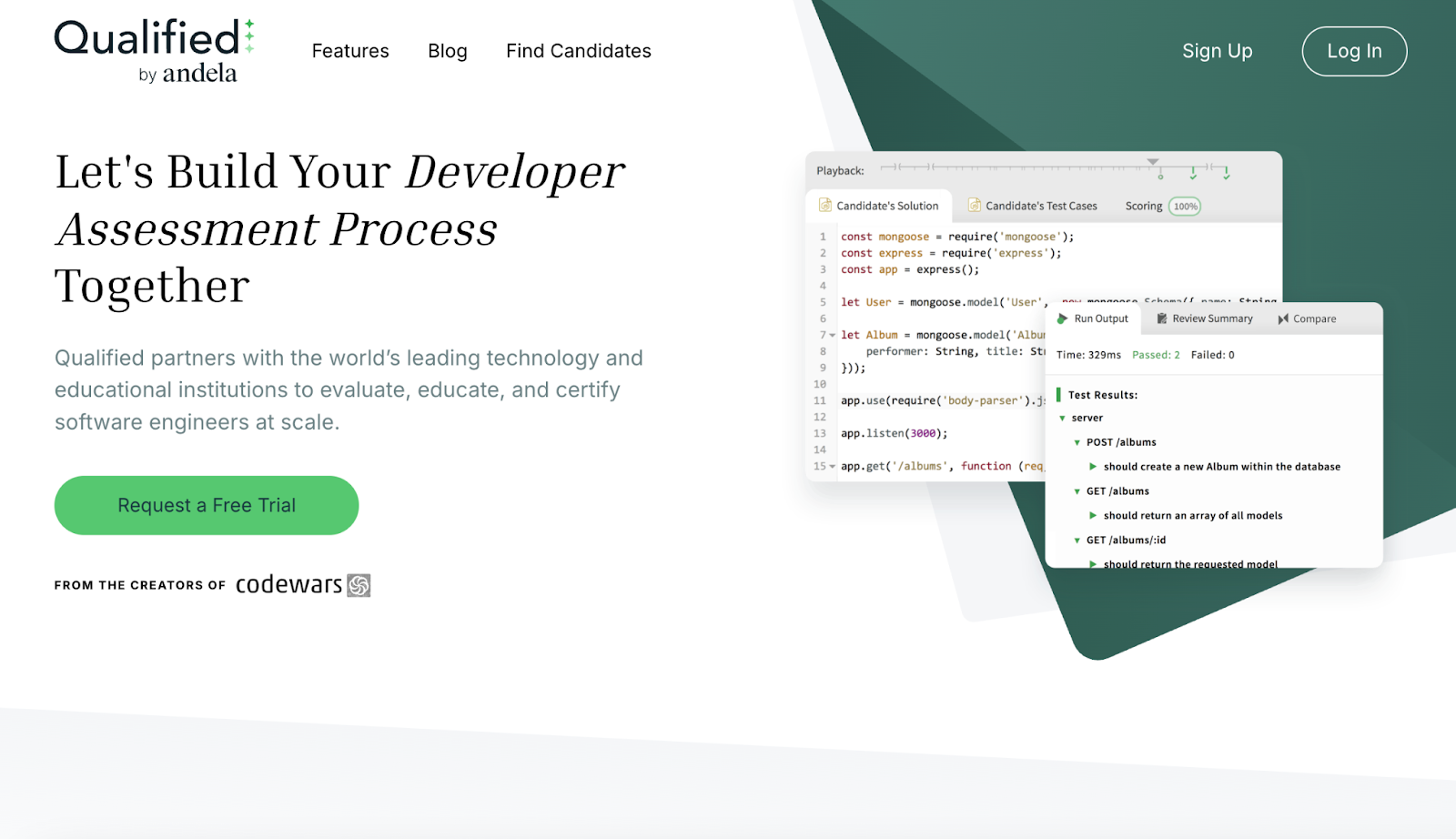Click the Run Output play icon
Screen dimensions: 1456x839
(1062, 318)
